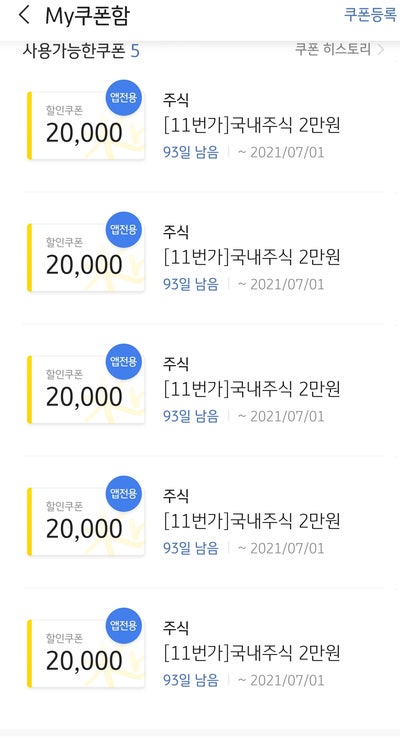Open first [11번가]국내주식 2만원 coupon title
This screenshot has height=740, width=400.
(252, 126)
